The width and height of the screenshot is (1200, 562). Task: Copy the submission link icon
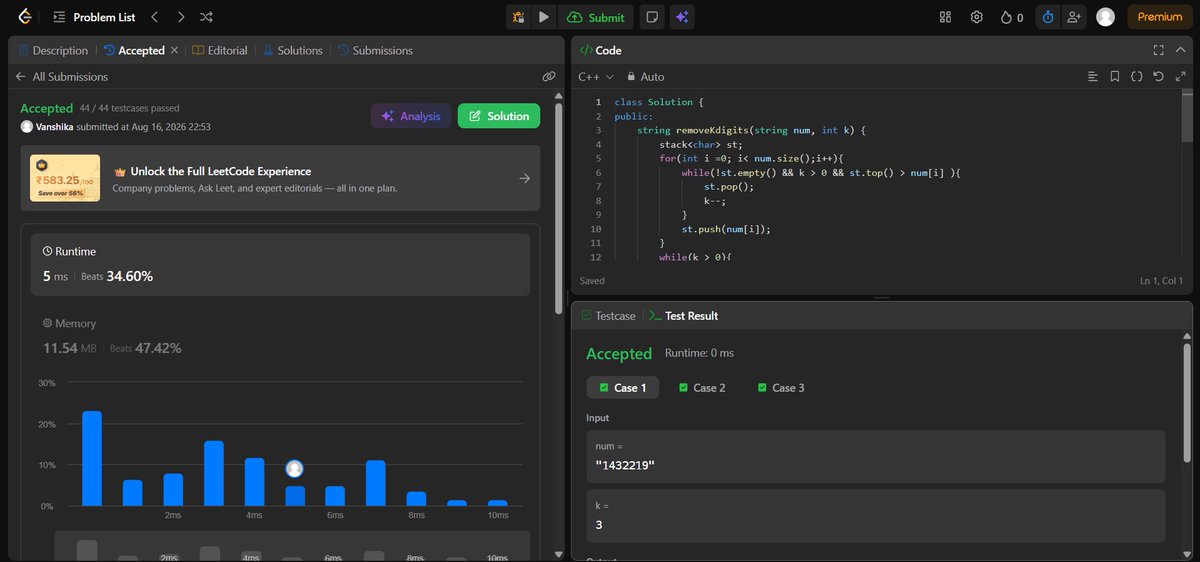(x=548, y=76)
